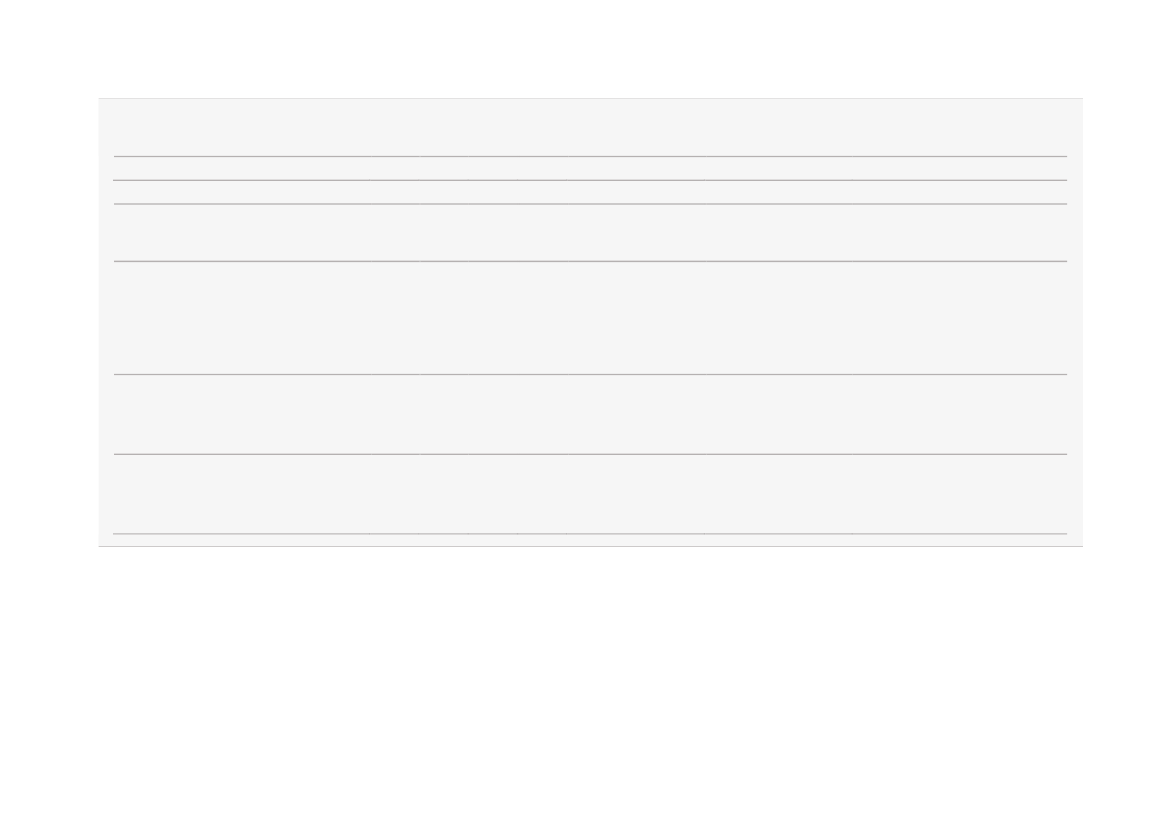Select the last empty table row

(590, 493)
